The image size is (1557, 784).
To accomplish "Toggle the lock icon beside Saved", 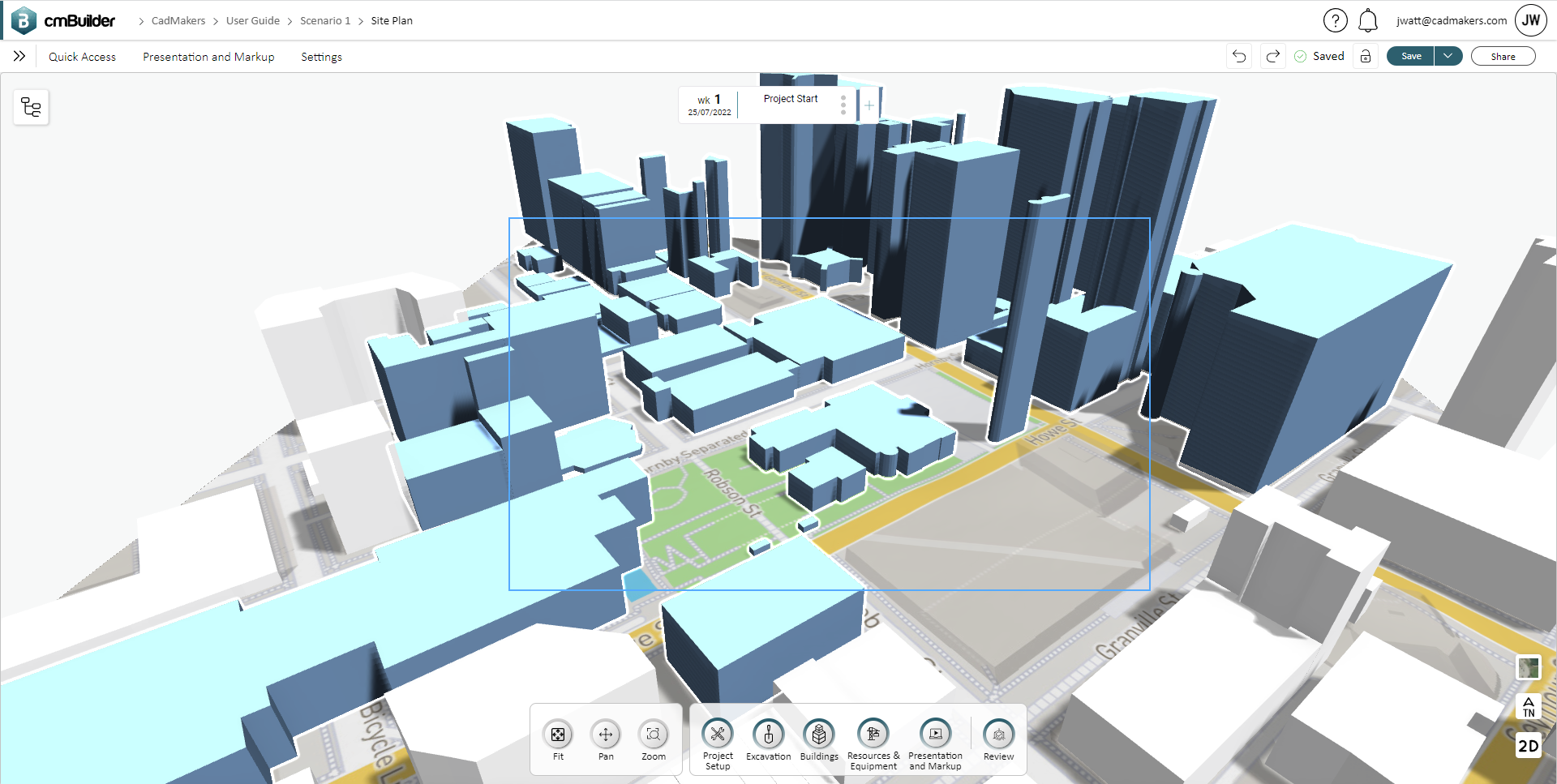I will tap(1366, 56).
